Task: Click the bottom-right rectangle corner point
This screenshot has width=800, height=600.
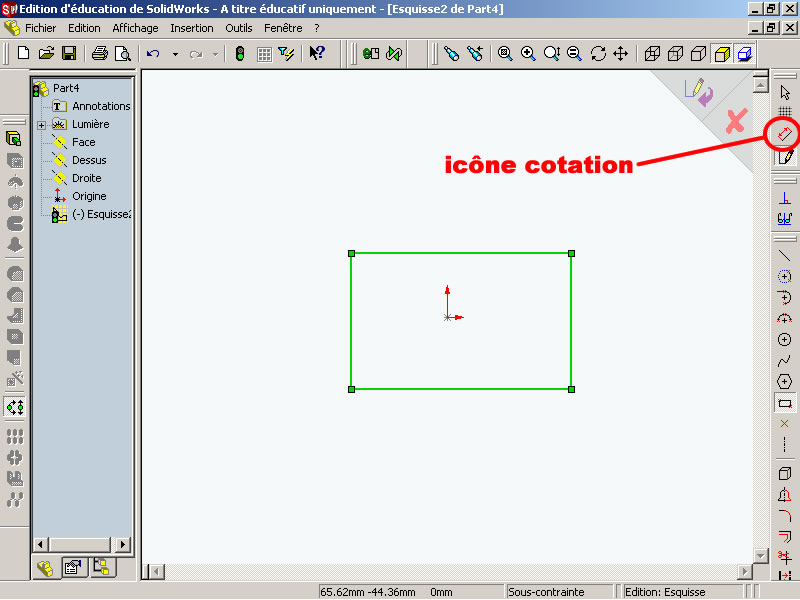Action: [571, 389]
